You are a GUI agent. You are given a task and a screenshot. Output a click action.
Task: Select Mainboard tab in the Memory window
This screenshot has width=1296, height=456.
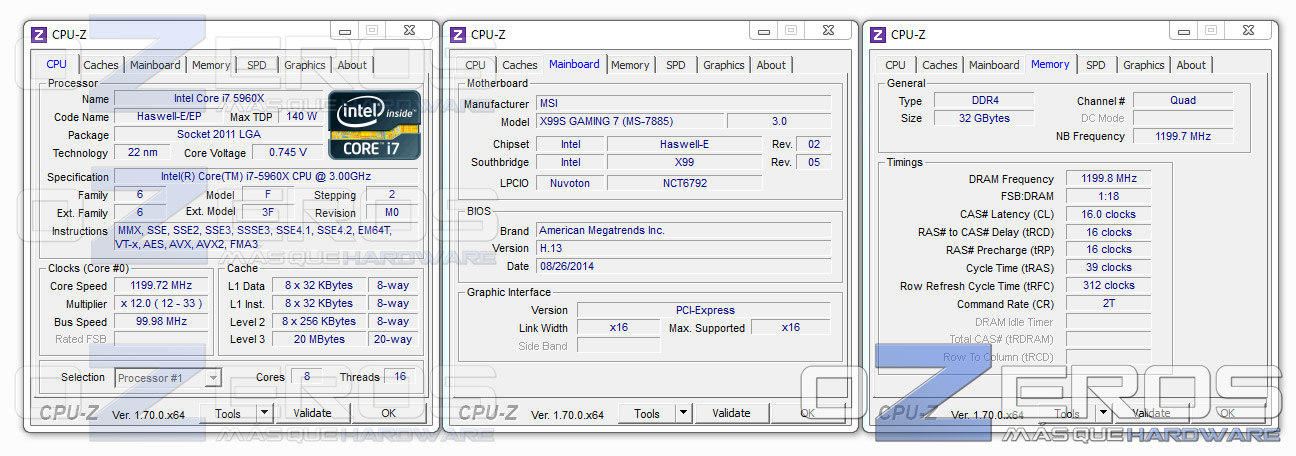point(994,65)
